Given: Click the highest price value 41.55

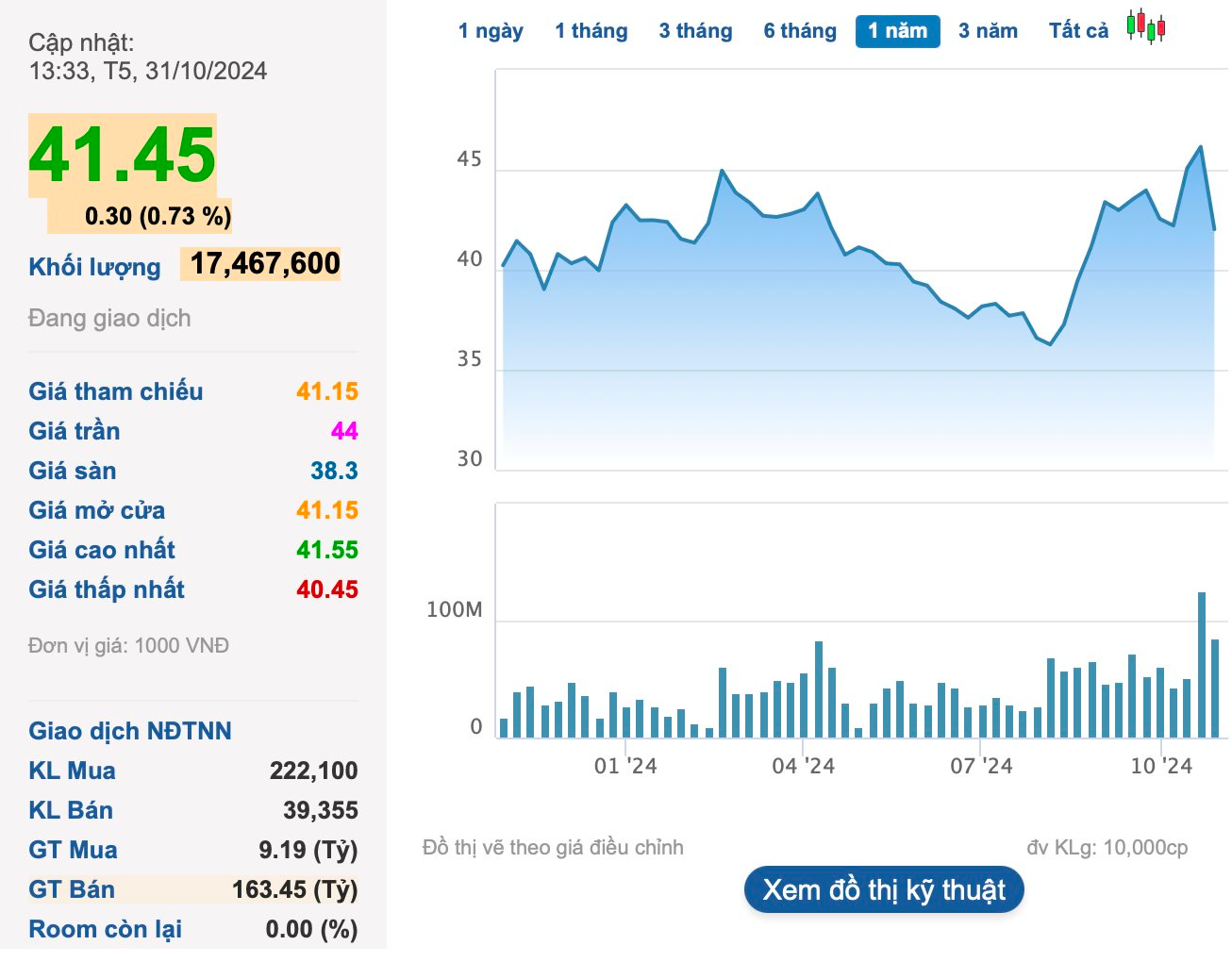Looking at the screenshot, I should tap(327, 550).
